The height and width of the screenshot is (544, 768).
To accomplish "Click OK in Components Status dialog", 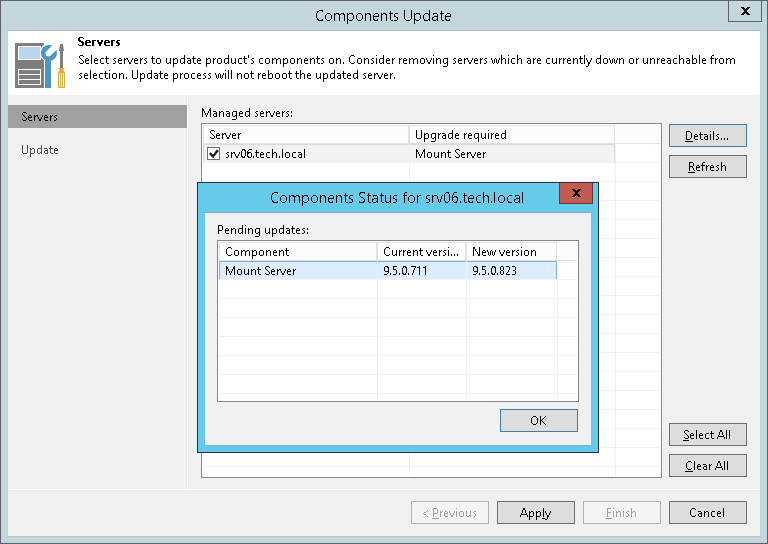I will pos(538,421).
